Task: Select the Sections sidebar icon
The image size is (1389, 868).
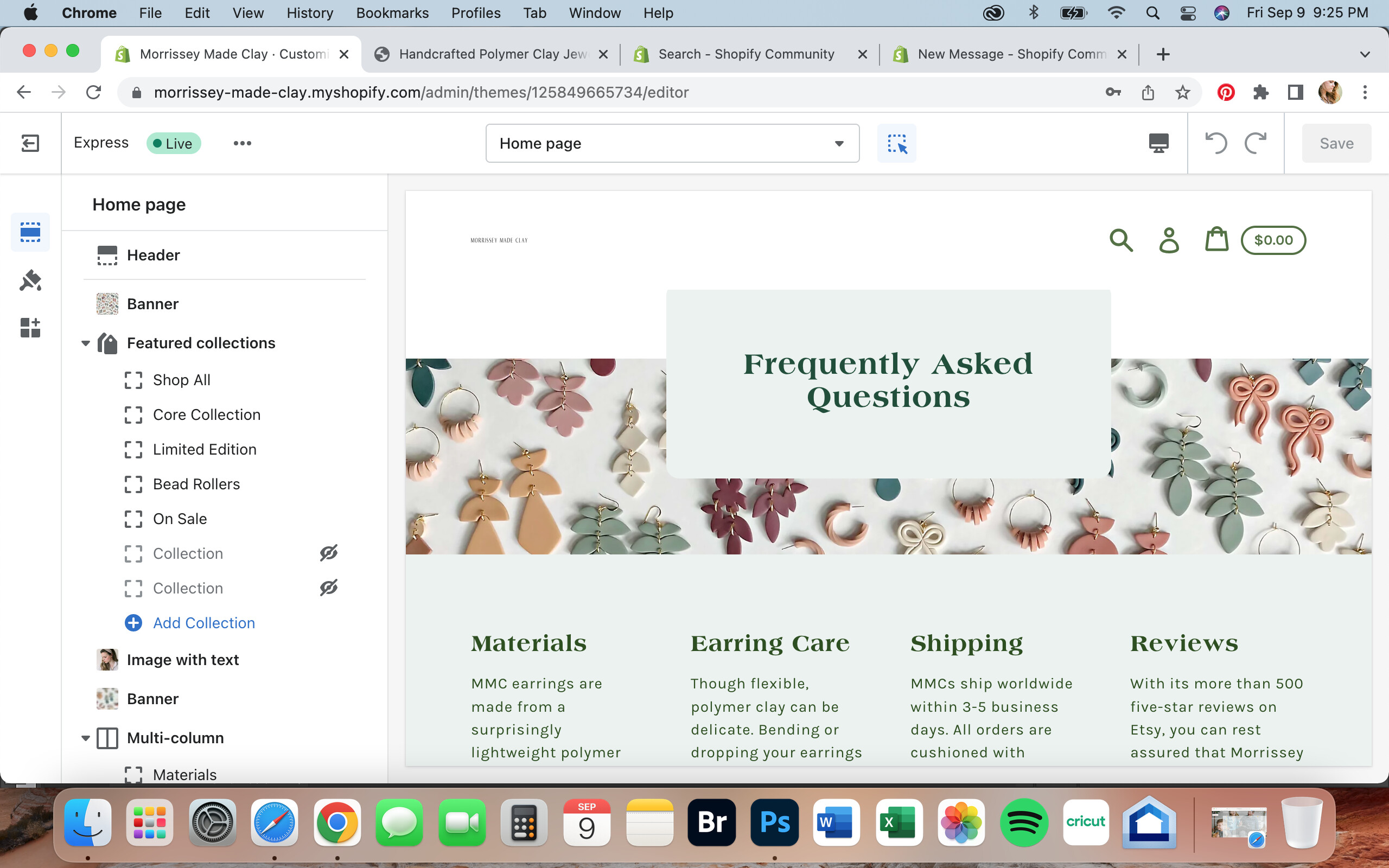Action: [30, 232]
